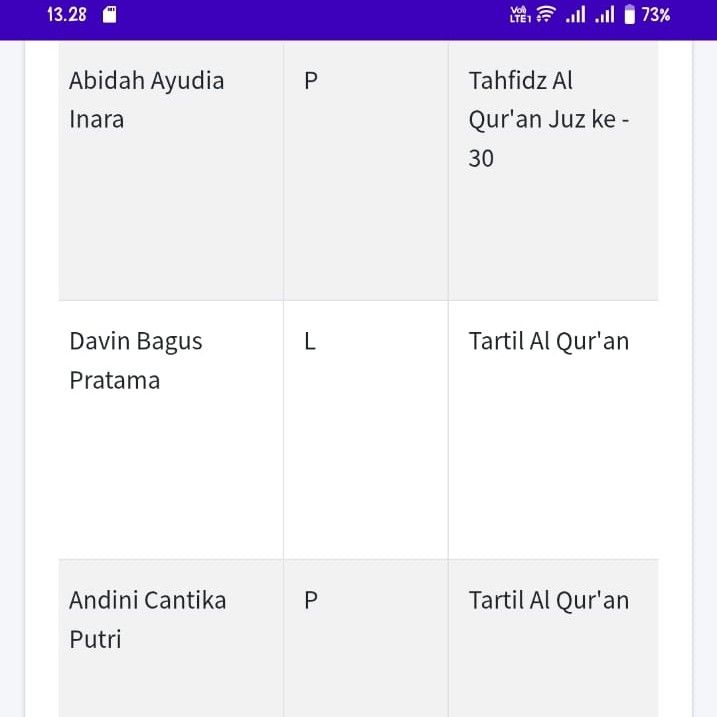
Task: Tap the word Pratama in second row
Action: tap(115, 380)
